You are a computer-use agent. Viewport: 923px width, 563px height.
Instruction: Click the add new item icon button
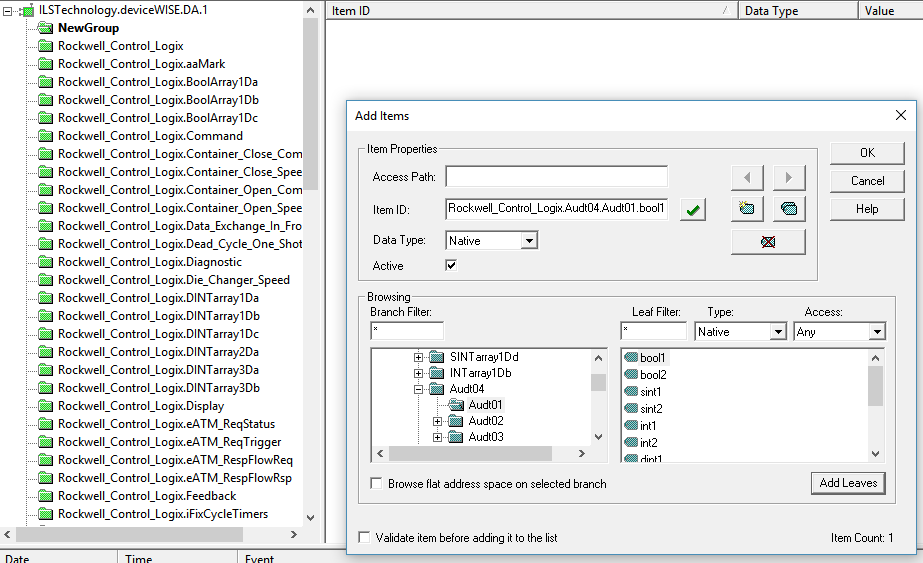point(747,209)
